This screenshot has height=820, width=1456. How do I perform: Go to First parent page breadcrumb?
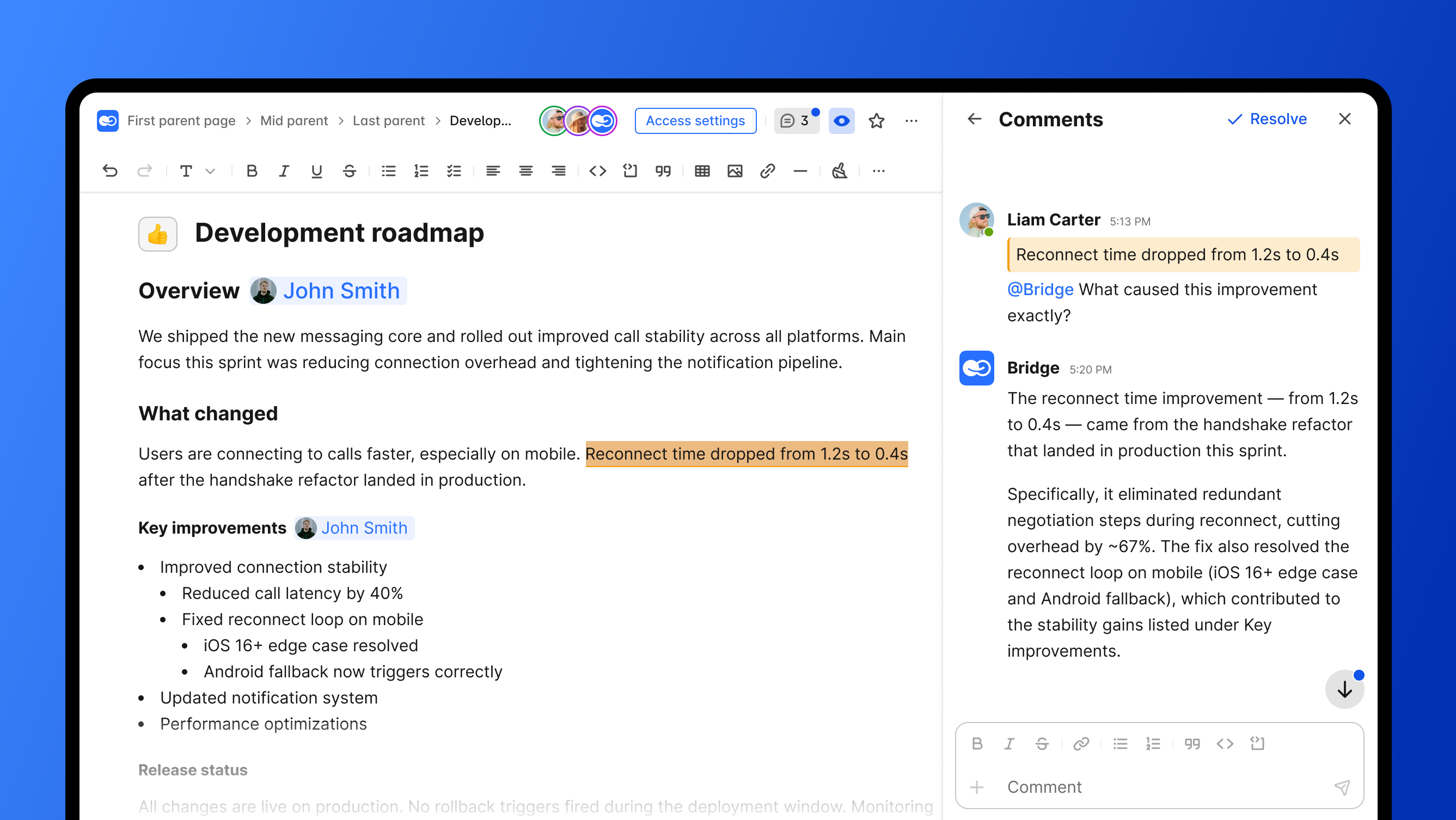coord(181,120)
